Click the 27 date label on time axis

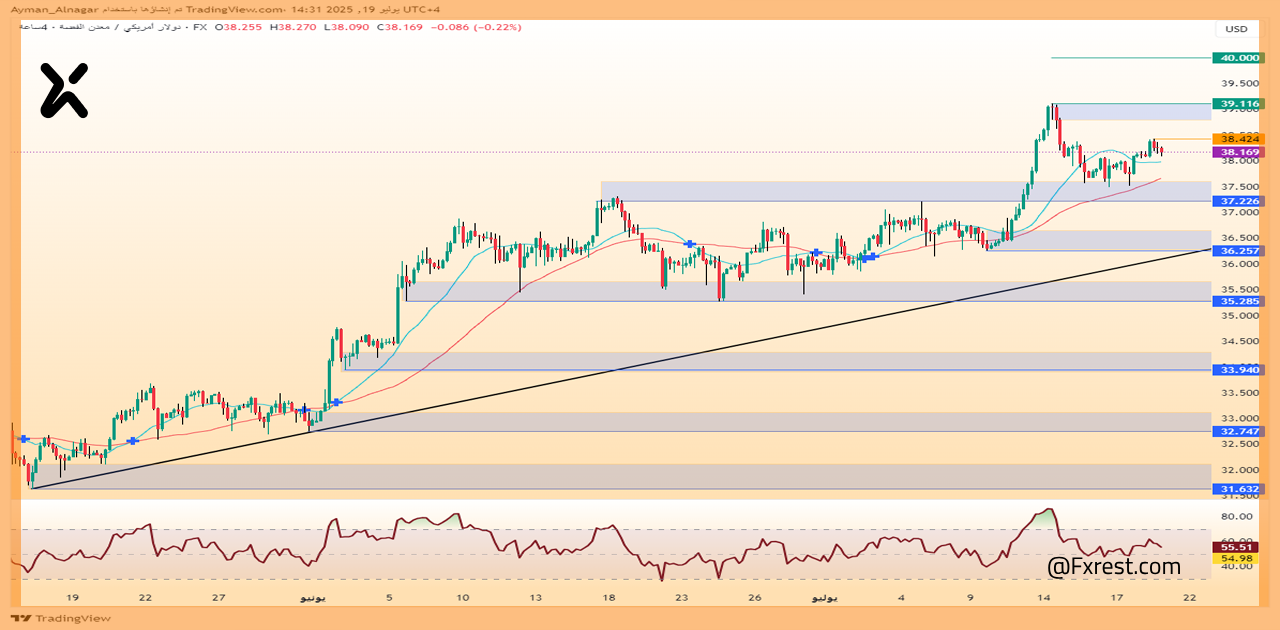pyautogui.click(x=219, y=597)
